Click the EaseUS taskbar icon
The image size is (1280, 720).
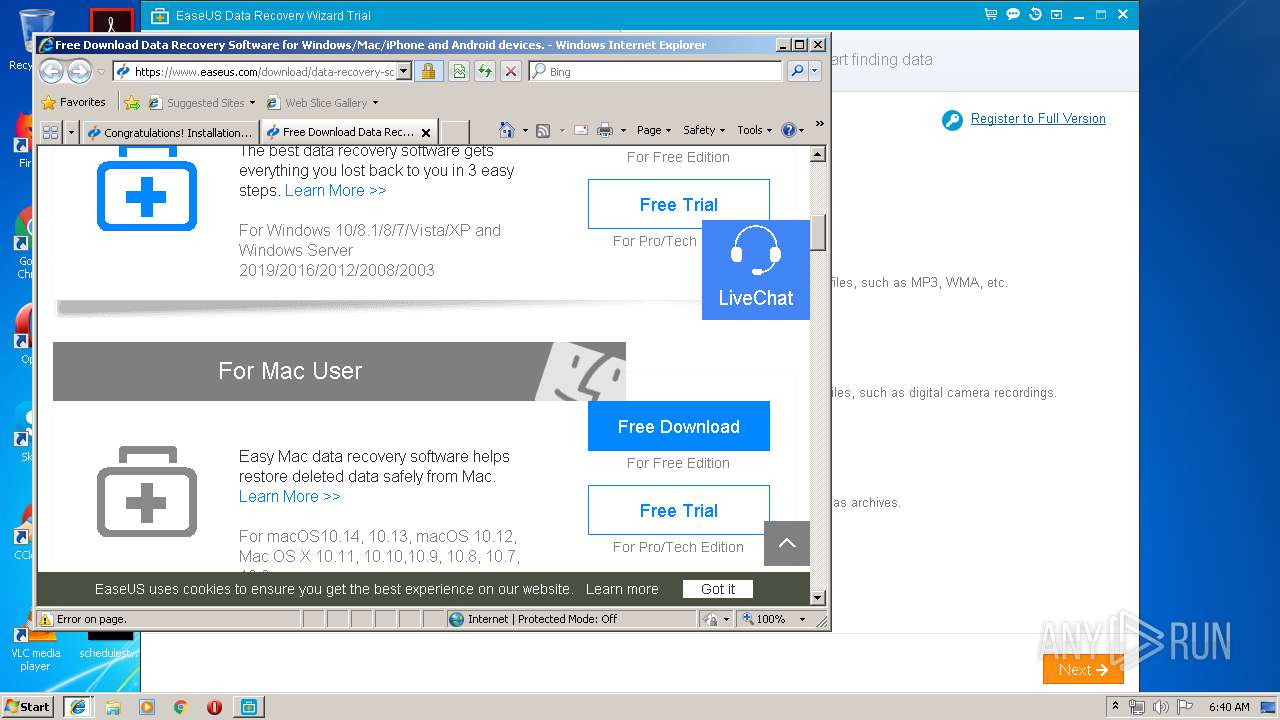tap(248, 707)
